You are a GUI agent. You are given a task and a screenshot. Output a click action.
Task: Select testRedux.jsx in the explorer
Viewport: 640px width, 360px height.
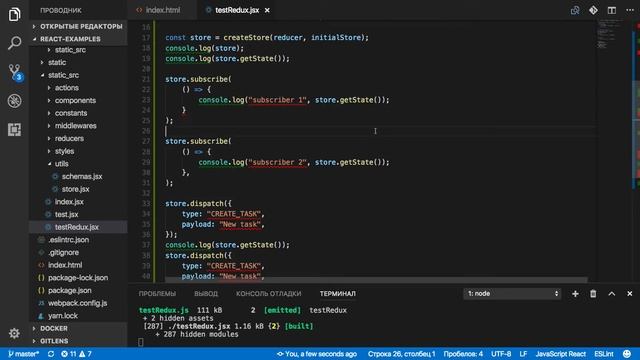click(x=78, y=227)
